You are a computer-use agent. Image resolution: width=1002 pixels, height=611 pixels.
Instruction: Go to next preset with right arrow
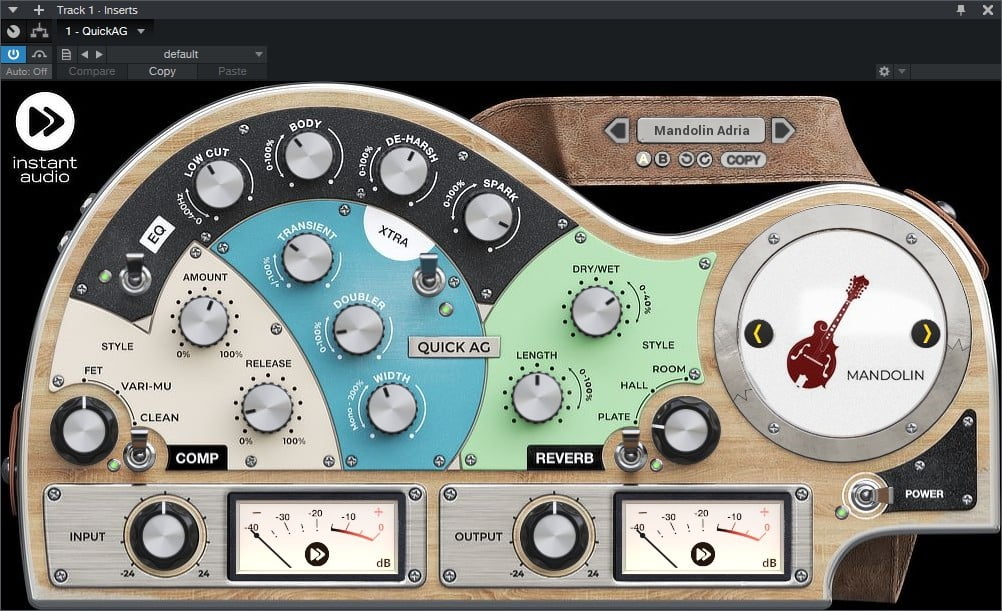[783, 130]
